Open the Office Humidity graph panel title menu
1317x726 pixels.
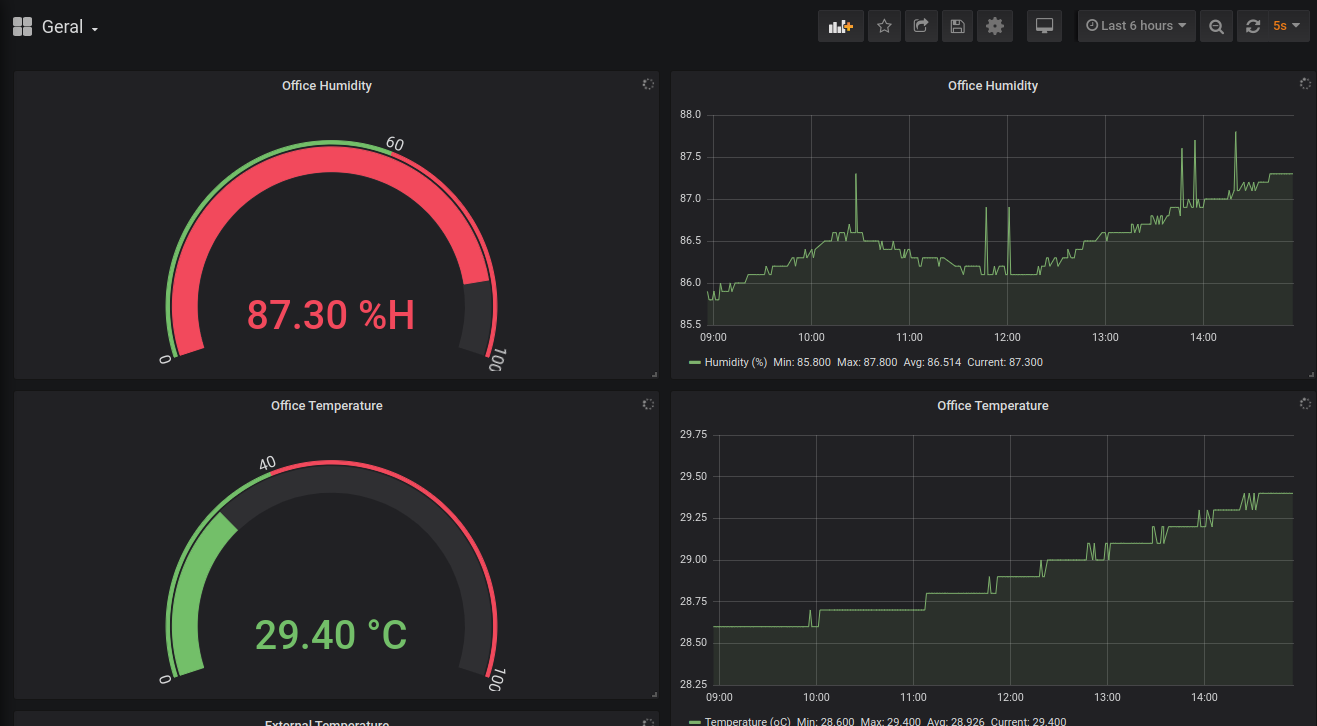pyautogui.click(x=993, y=86)
